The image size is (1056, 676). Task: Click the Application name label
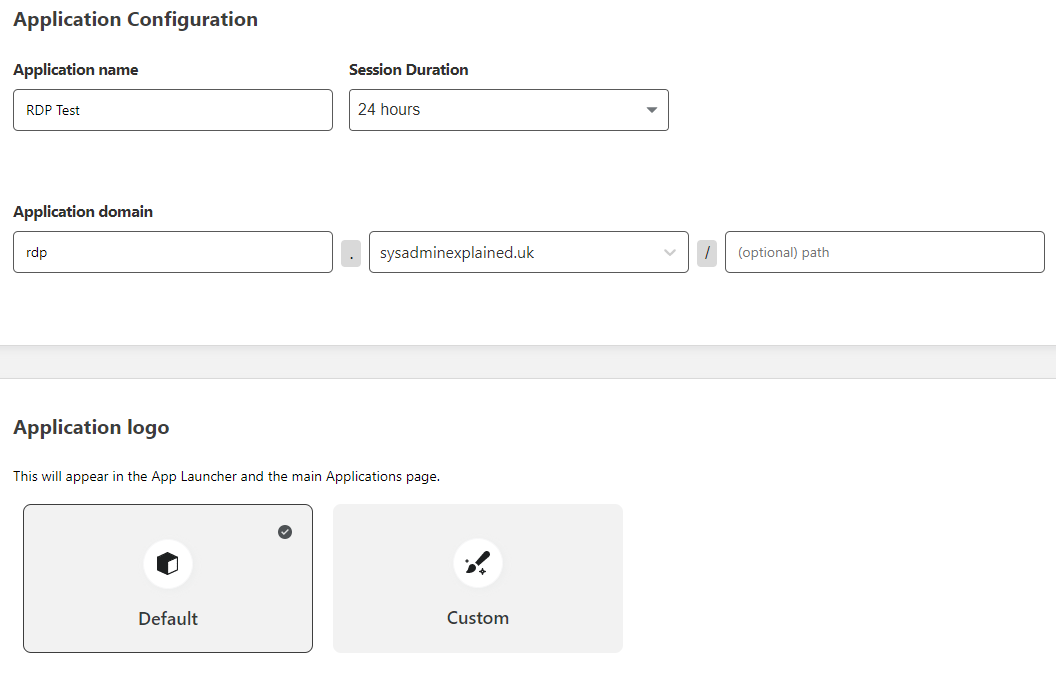click(x=76, y=70)
